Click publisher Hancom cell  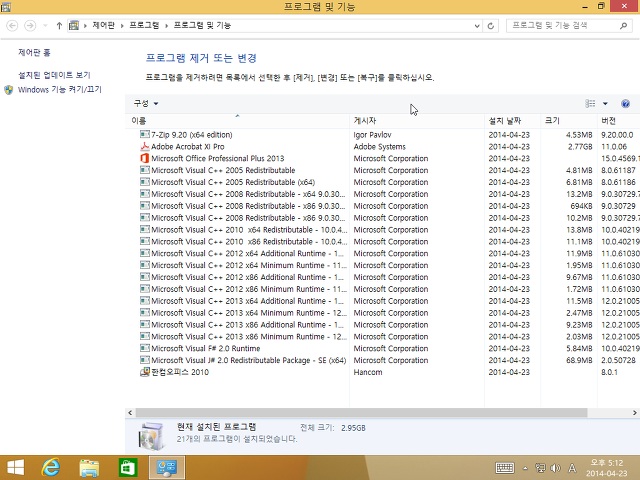pyautogui.click(x=368, y=372)
